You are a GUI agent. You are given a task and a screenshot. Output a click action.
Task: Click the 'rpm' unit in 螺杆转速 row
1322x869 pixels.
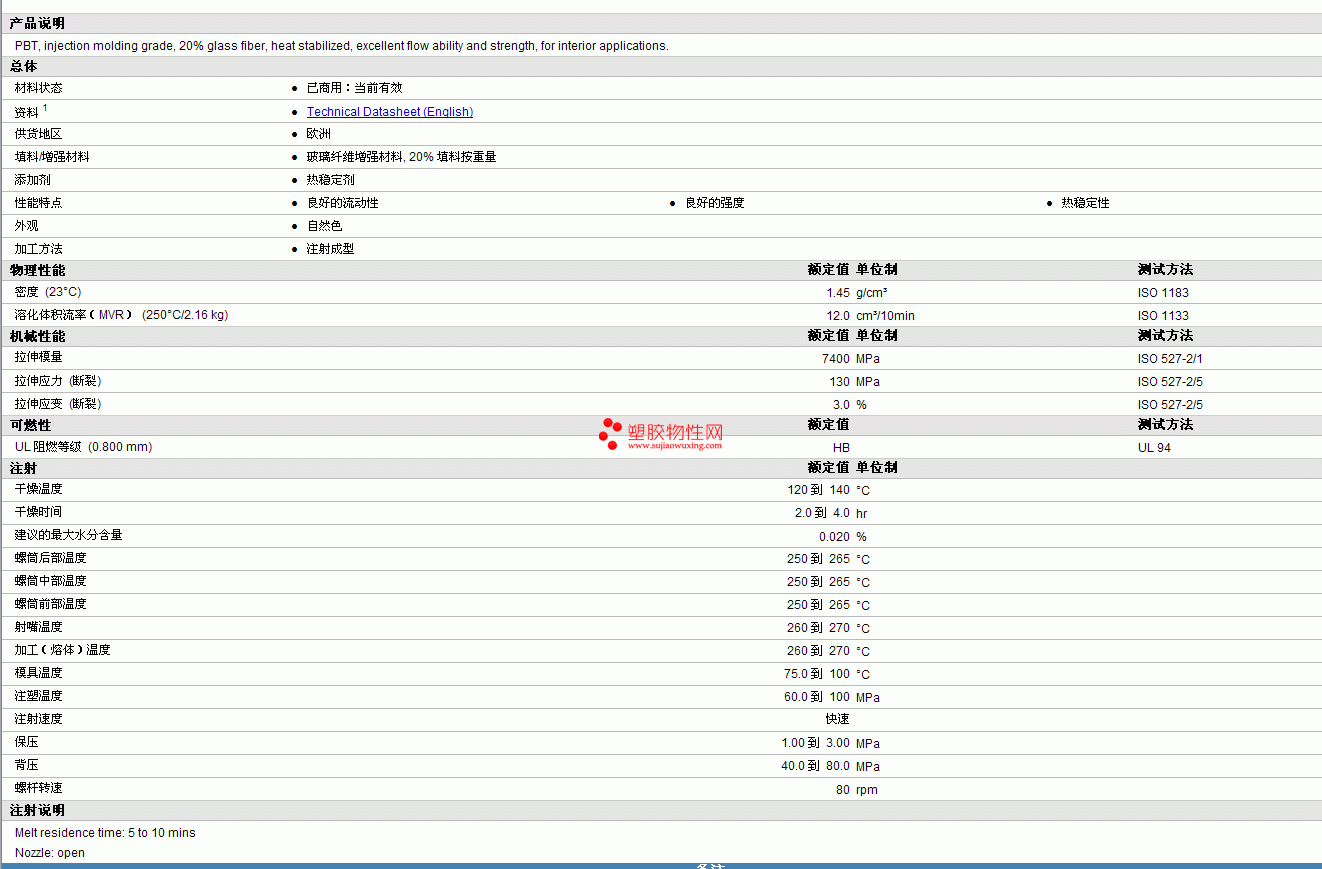(x=867, y=789)
